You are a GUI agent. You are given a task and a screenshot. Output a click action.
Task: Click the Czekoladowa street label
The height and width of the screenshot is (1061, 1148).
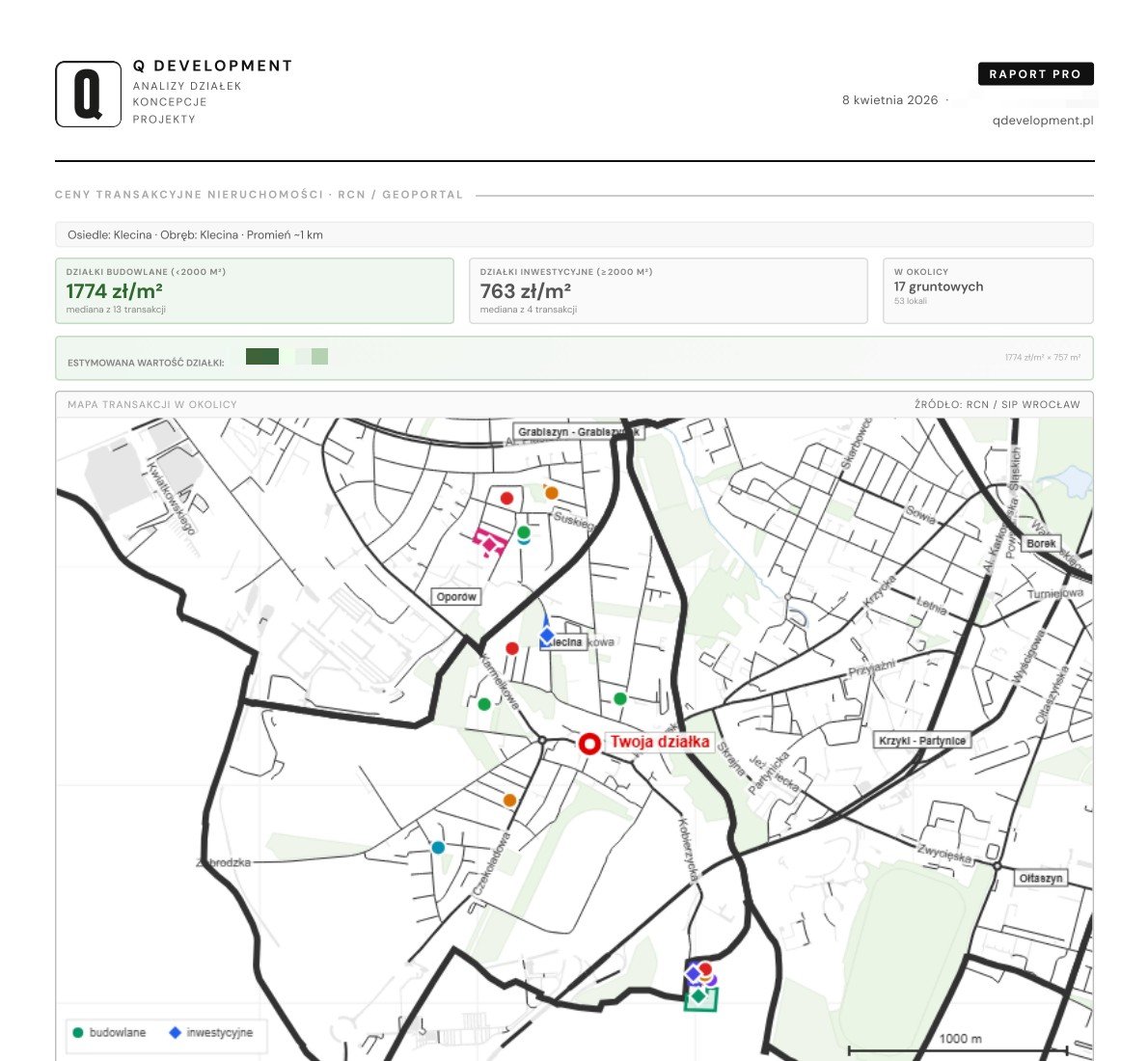(x=491, y=863)
